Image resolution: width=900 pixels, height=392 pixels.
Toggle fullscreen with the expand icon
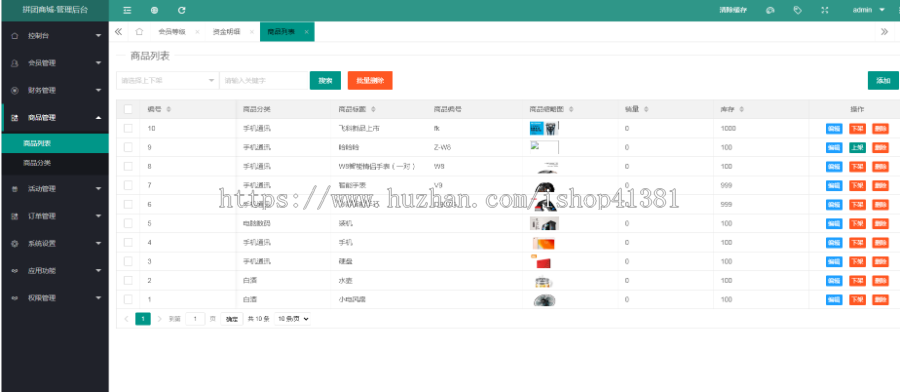[825, 10]
